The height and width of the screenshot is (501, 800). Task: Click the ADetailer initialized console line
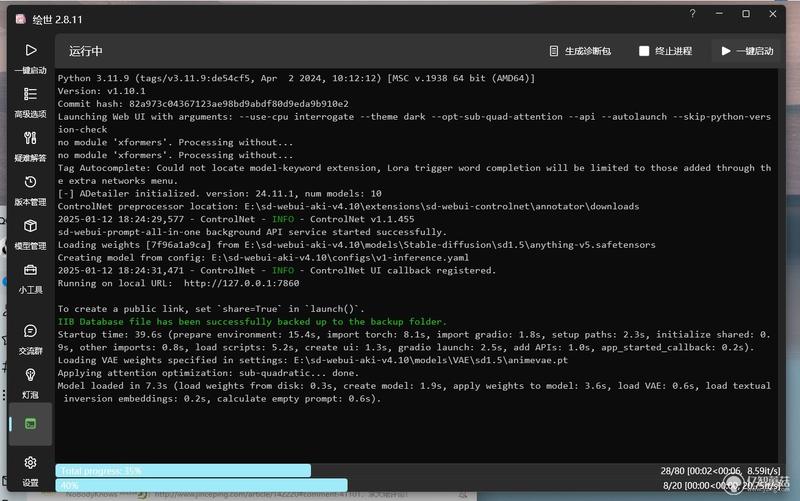[219, 193]
